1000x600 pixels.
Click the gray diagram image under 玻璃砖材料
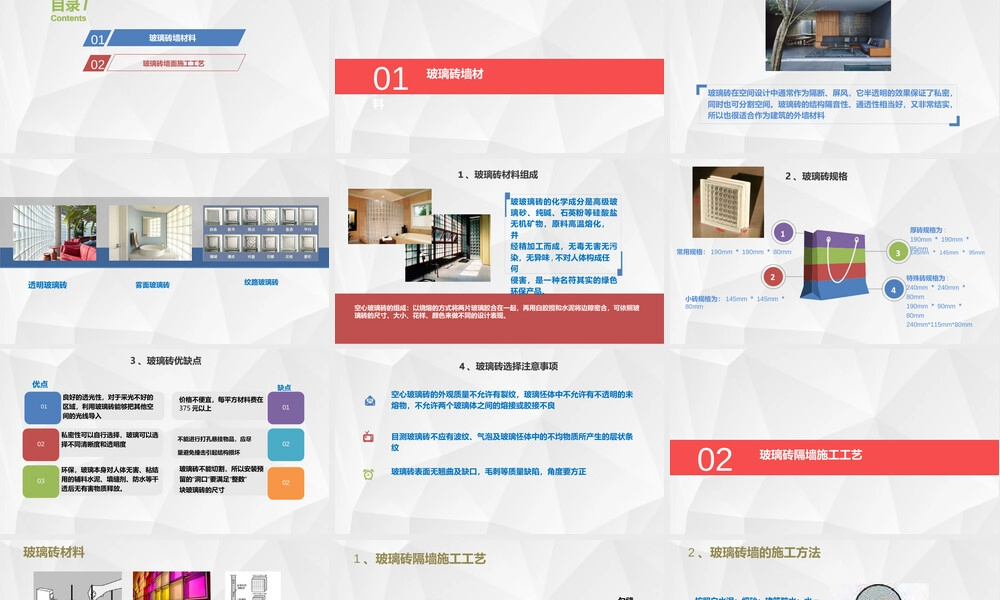[x=78, y=585]
